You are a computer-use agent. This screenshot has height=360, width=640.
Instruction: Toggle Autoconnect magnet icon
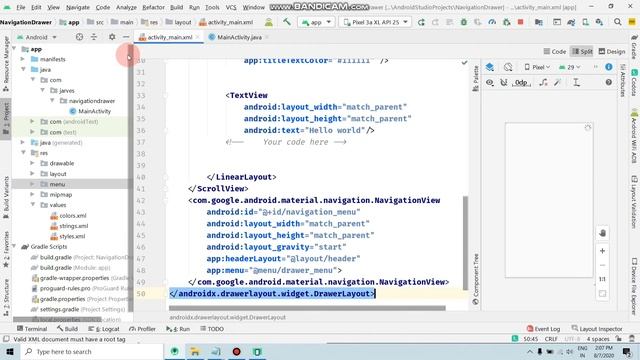pyautogui.click(x=504, y=82)
